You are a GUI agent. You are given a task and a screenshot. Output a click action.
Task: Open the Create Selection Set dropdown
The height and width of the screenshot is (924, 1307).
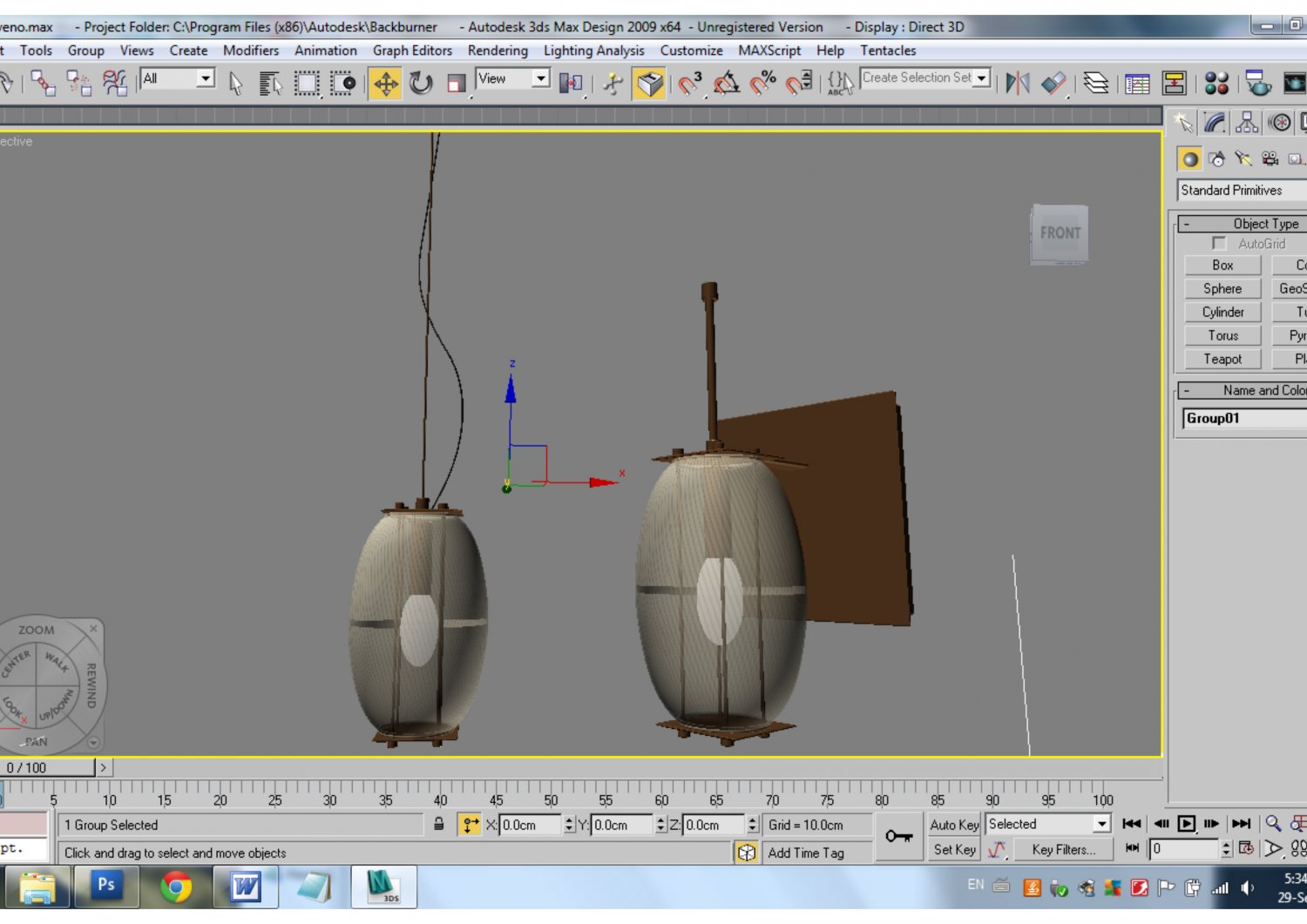[924, 78]
